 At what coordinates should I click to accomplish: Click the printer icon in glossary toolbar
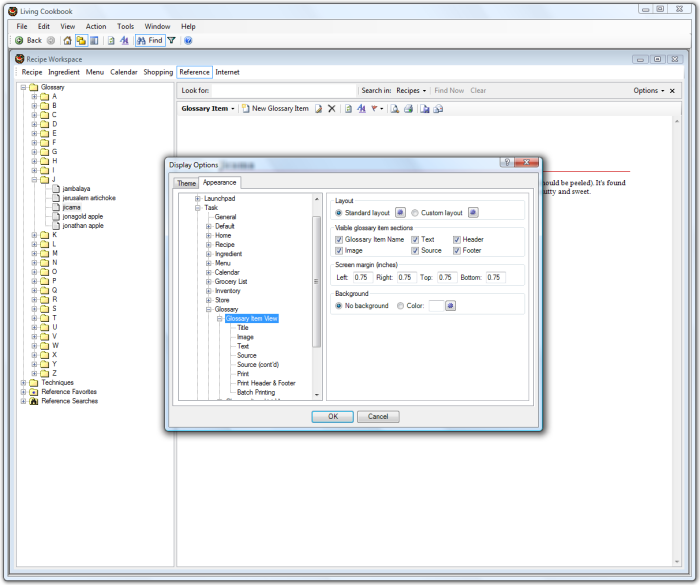pyautogui.click(x=408, y=109)
